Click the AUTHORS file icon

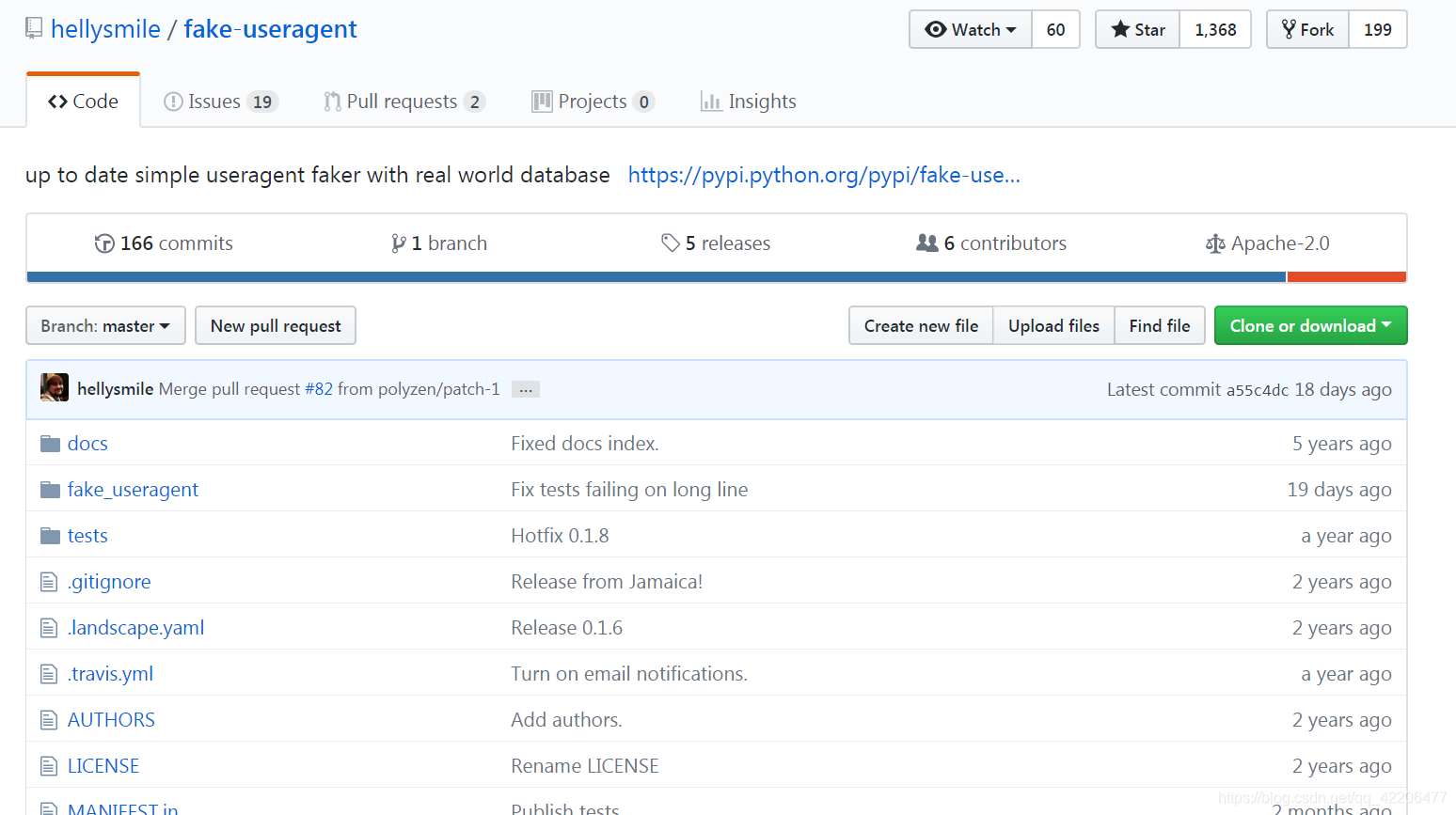[49, 720]
